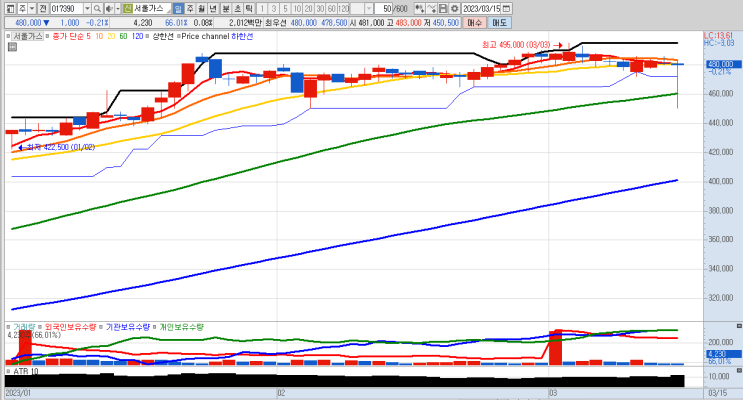The image size is (743, 400).
Task: Open the calendar date picker icon
Action: click(506, 9)
